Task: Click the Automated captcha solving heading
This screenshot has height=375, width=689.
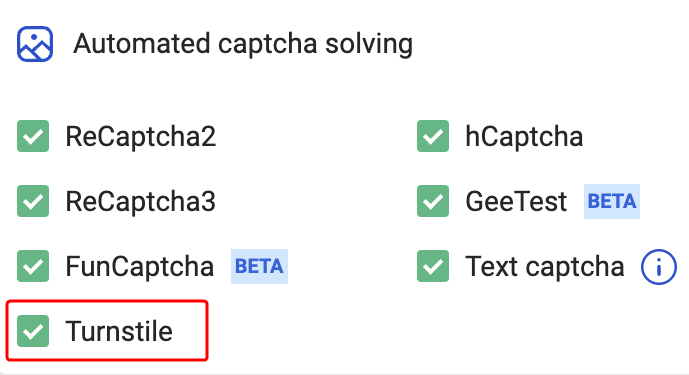Action: [x=243, y=44]
